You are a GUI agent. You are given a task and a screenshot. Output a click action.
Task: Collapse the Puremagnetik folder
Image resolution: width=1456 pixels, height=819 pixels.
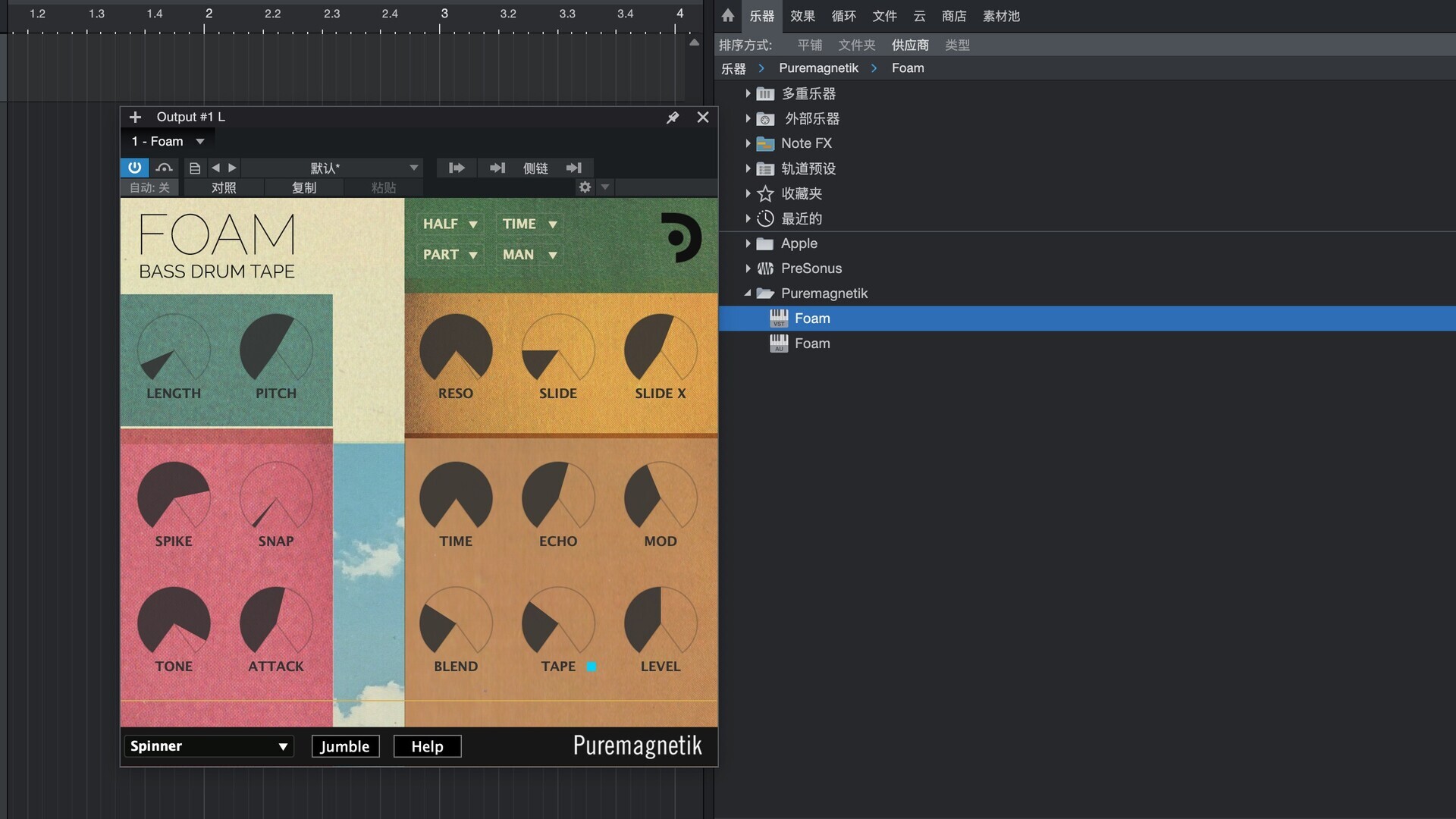(x=748, y=293)
